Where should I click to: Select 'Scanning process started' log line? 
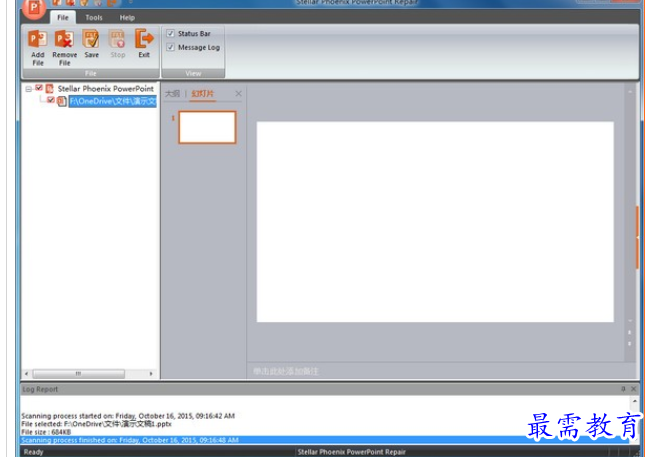[128, 416]
